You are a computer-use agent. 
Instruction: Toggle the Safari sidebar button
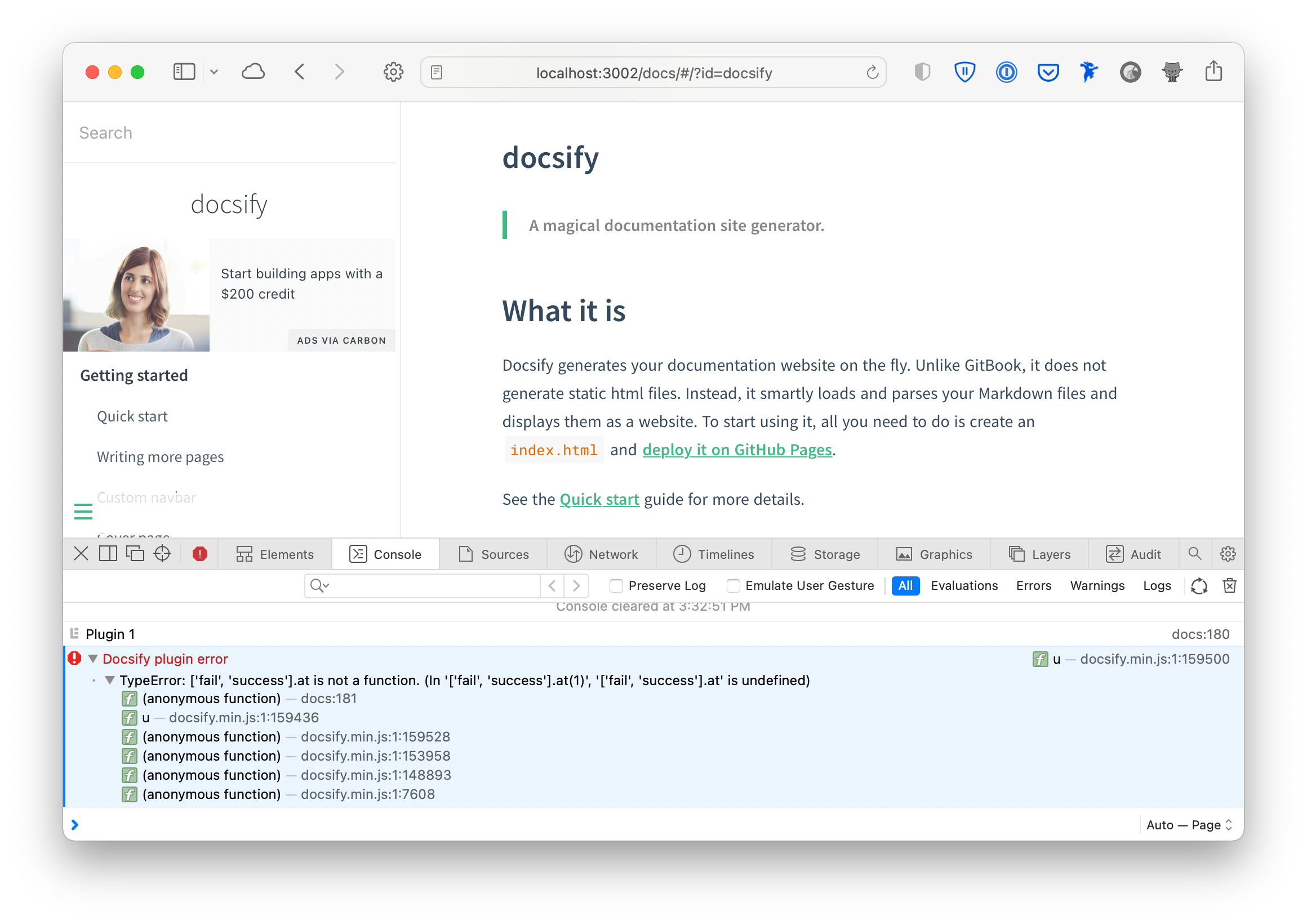click(x=184, y=72)
